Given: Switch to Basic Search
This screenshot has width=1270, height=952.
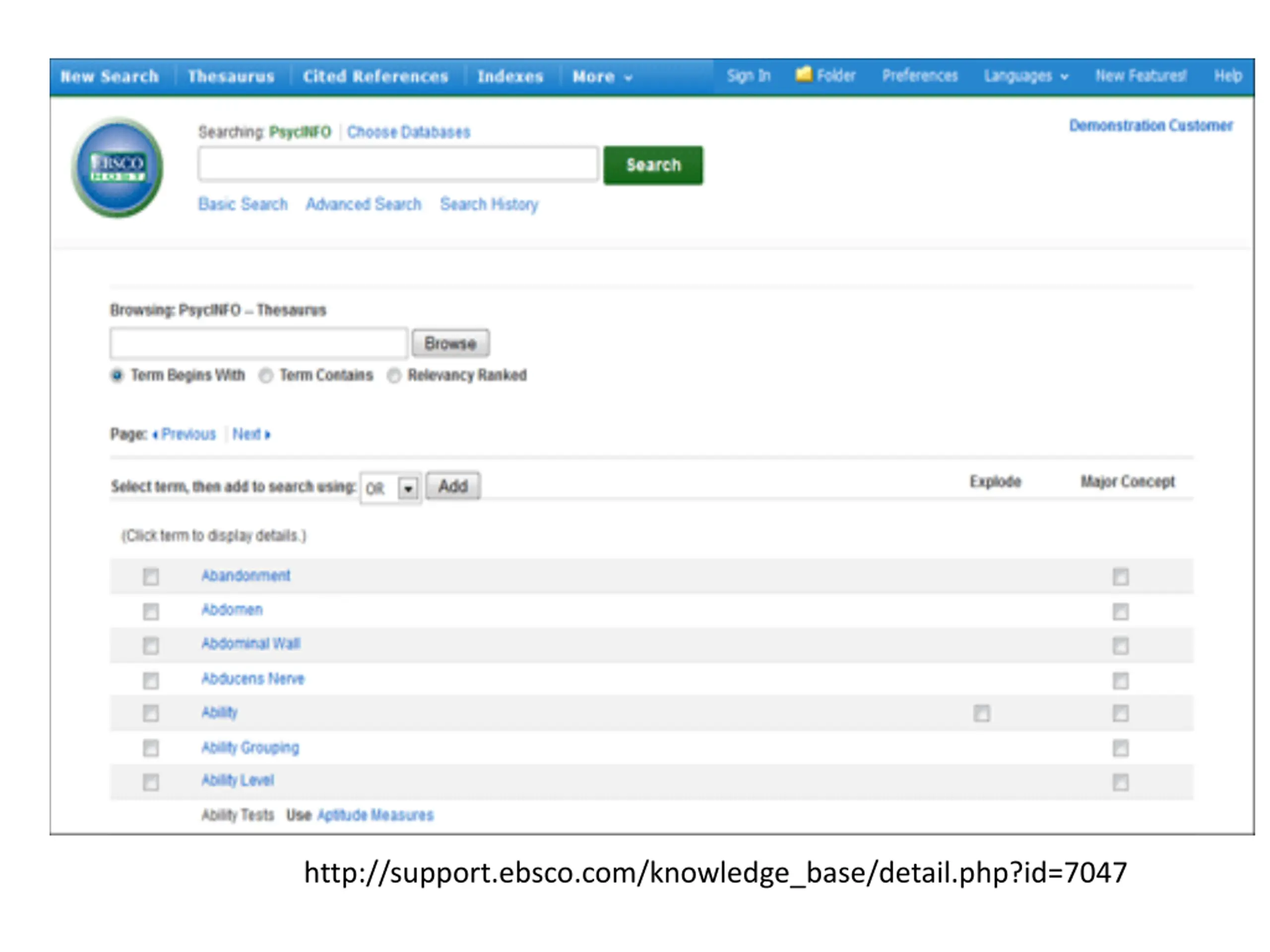Looking at the screenshot, I should pyautogui.click(x=243, y=204).
